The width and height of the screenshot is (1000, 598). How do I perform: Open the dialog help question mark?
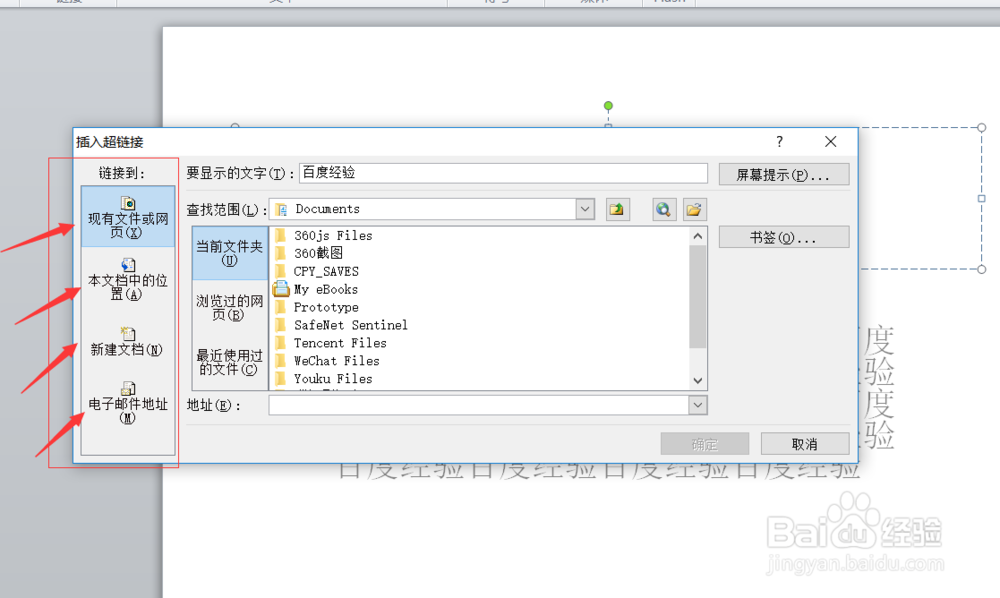coord(779,142)
